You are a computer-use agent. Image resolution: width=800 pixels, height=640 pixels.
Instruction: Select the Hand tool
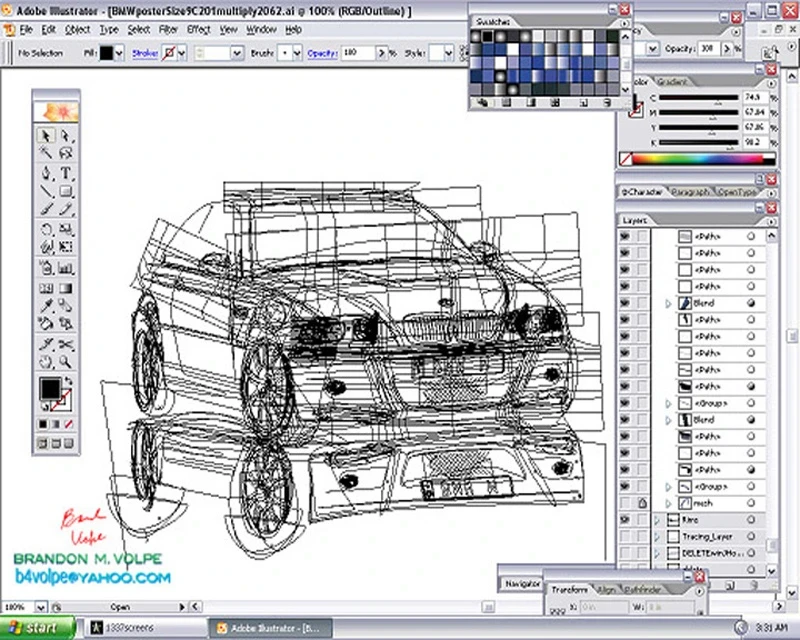click(x=46, y=359)
